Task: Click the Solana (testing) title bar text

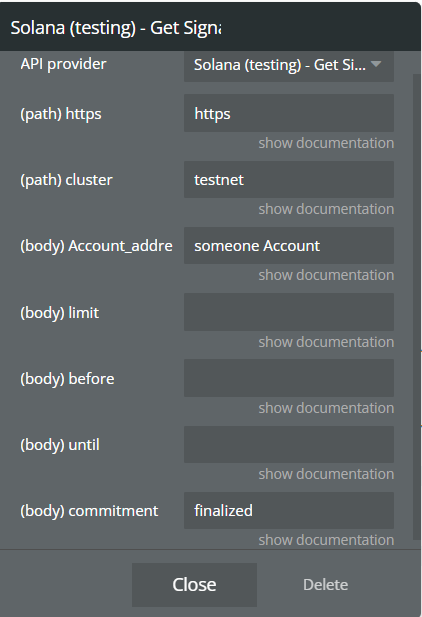Action: pos(116,28)
